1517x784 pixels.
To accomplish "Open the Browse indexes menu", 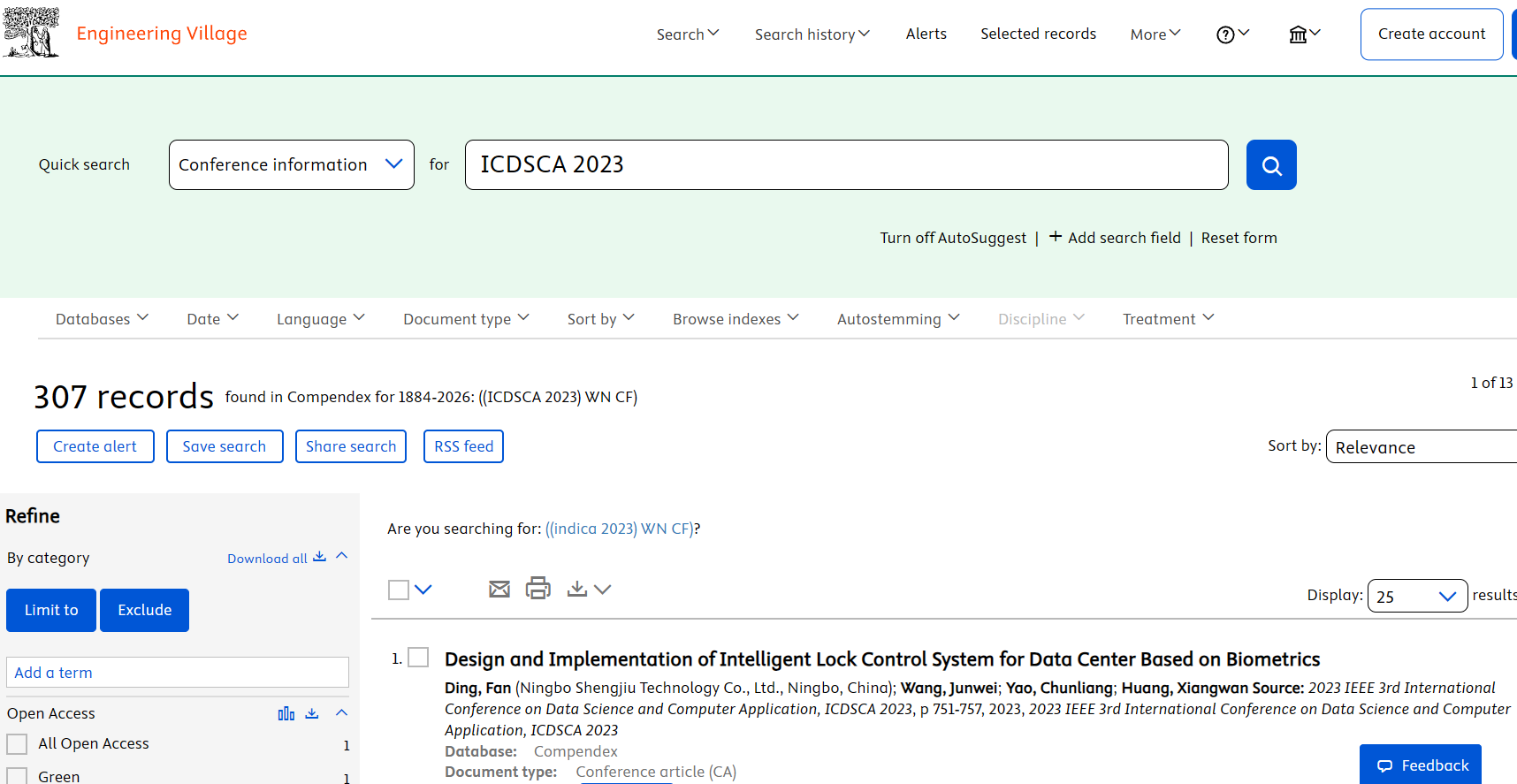I will pos(736,319).
